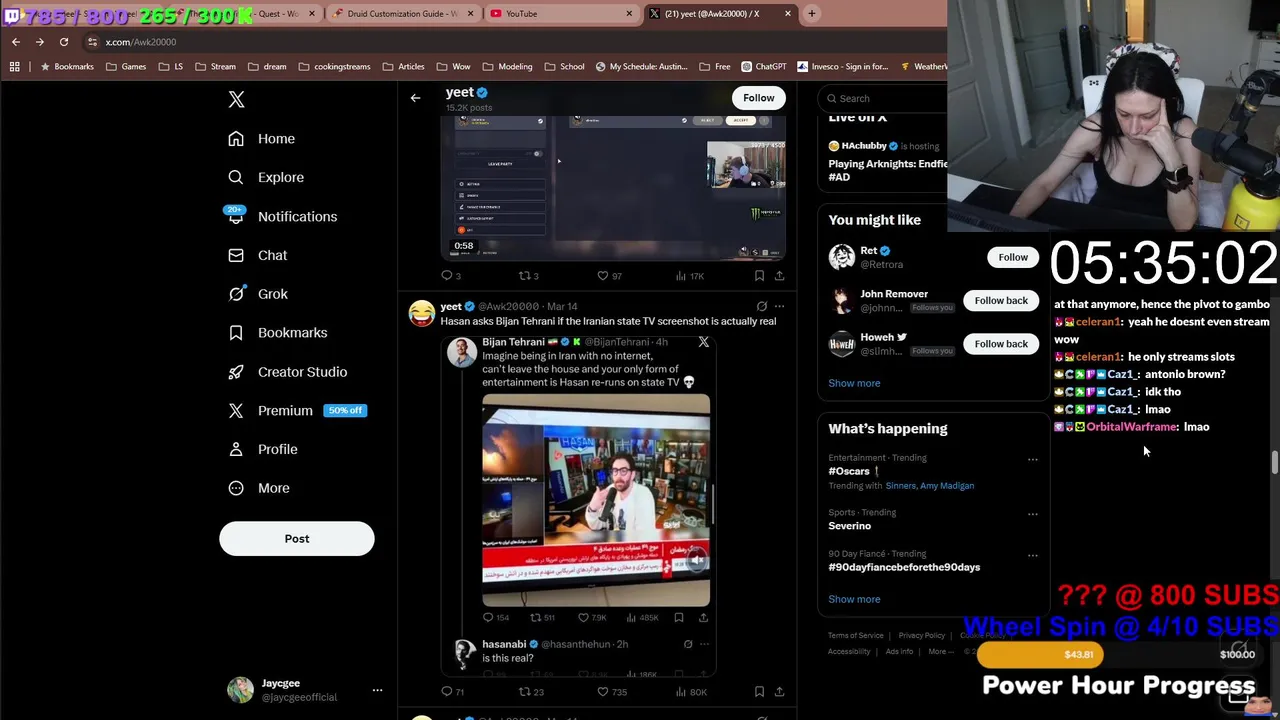This screenshot has width=1280, height=720.
Task: Open HAchubby live stream card
Action: click(x=885, y=161)
